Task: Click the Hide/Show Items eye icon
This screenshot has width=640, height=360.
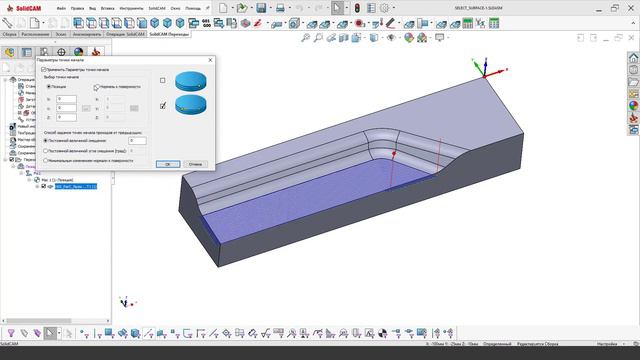Action: coord(391,38)
